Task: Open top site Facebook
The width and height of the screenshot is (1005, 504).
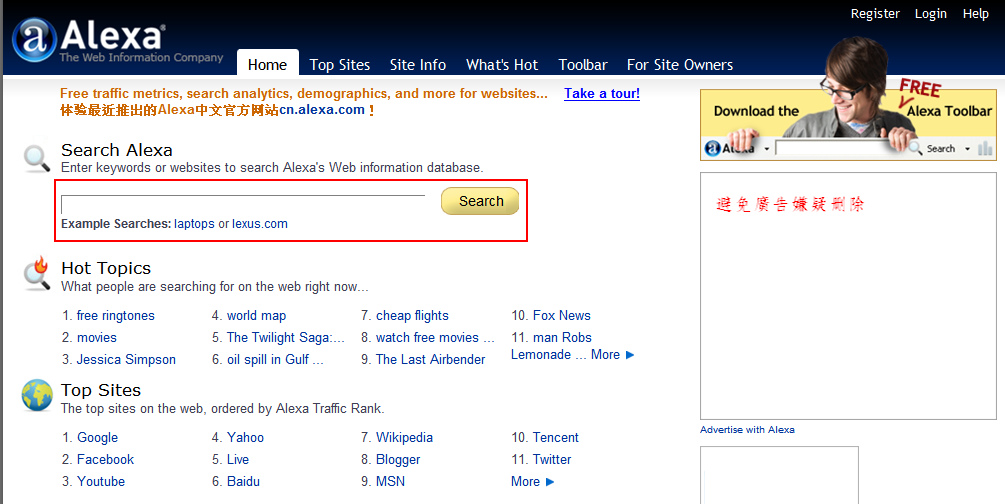Action: click(105, 459)
